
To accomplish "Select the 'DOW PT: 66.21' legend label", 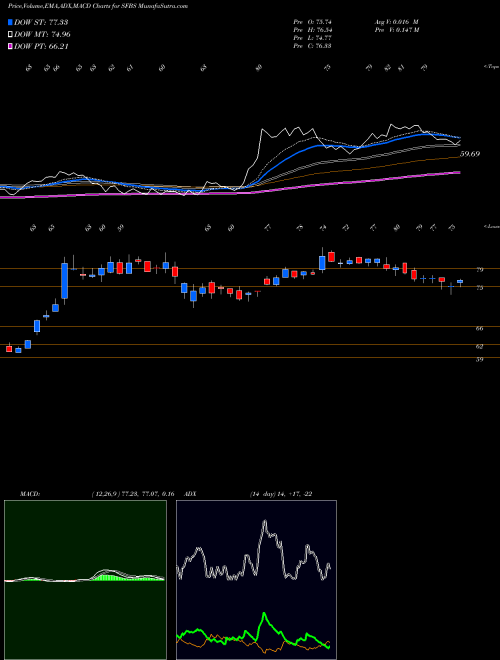I will 41,46.
